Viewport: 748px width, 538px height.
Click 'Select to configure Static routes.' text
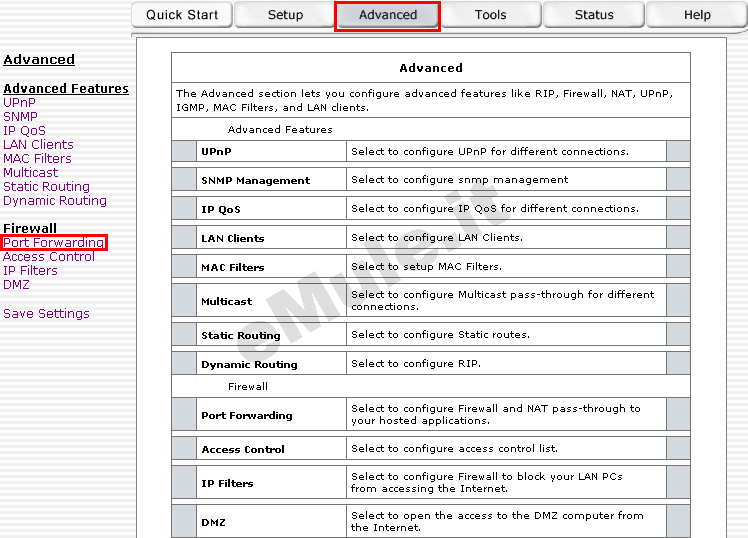(440, 335)
